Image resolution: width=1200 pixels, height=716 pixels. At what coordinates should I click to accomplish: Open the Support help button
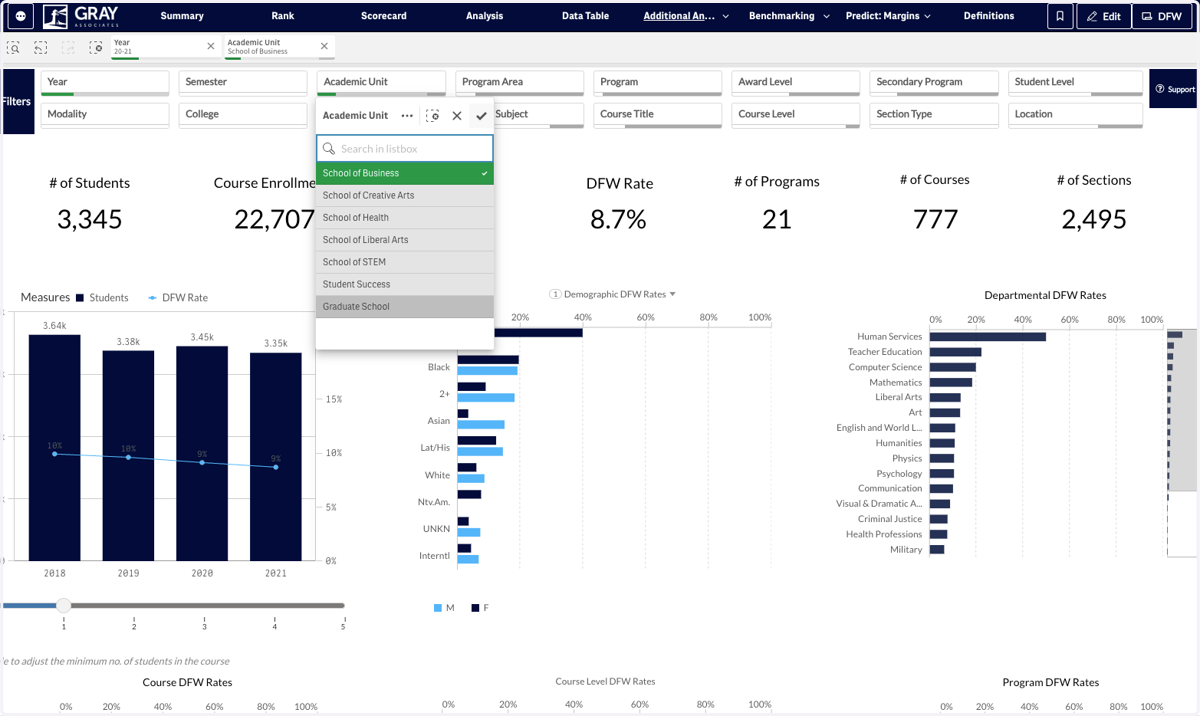coord(1174,89)
